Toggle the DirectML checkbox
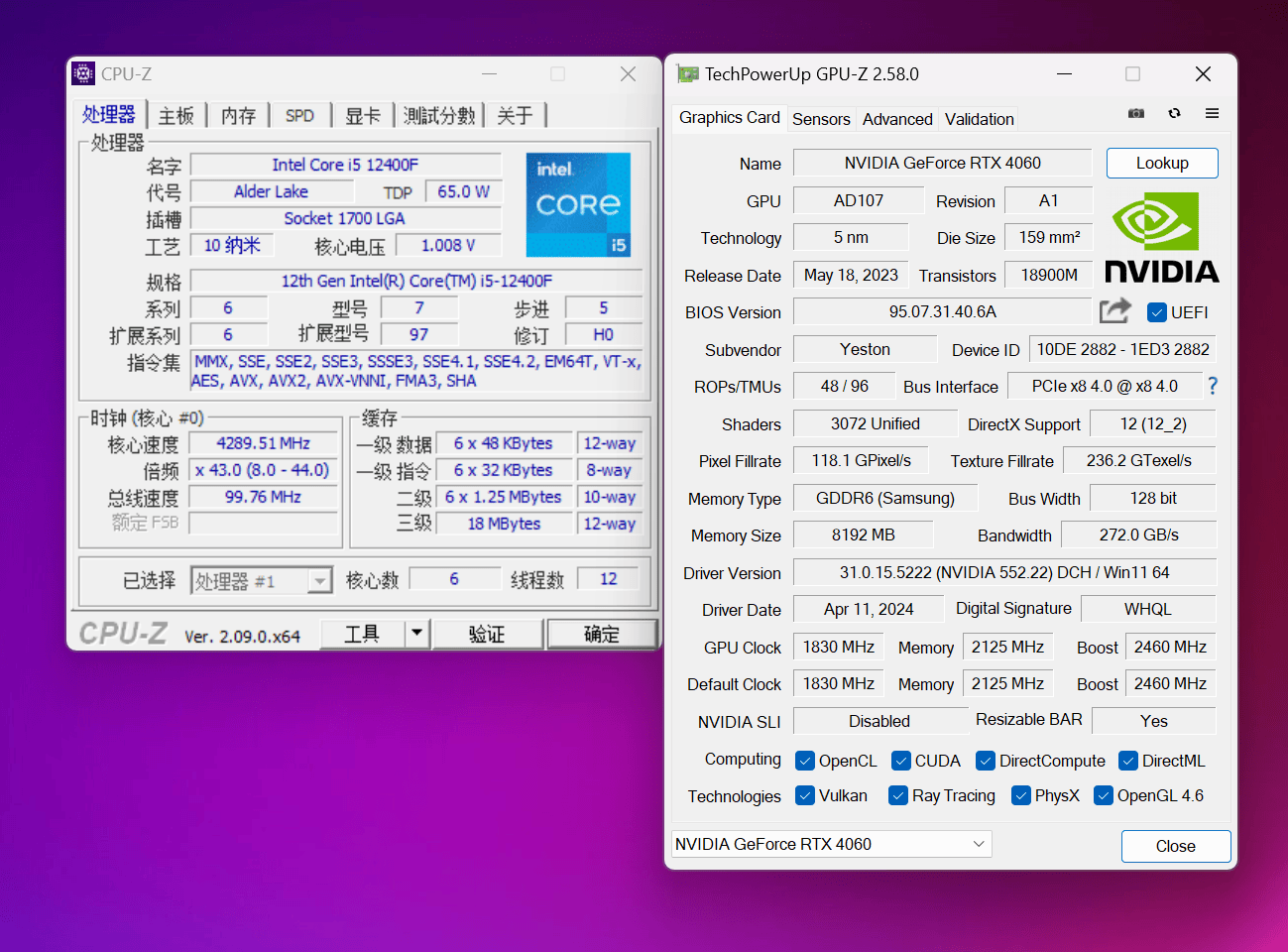This screenshot has width=1288, height=952. pyautogui.click(x=1128, y=761)
